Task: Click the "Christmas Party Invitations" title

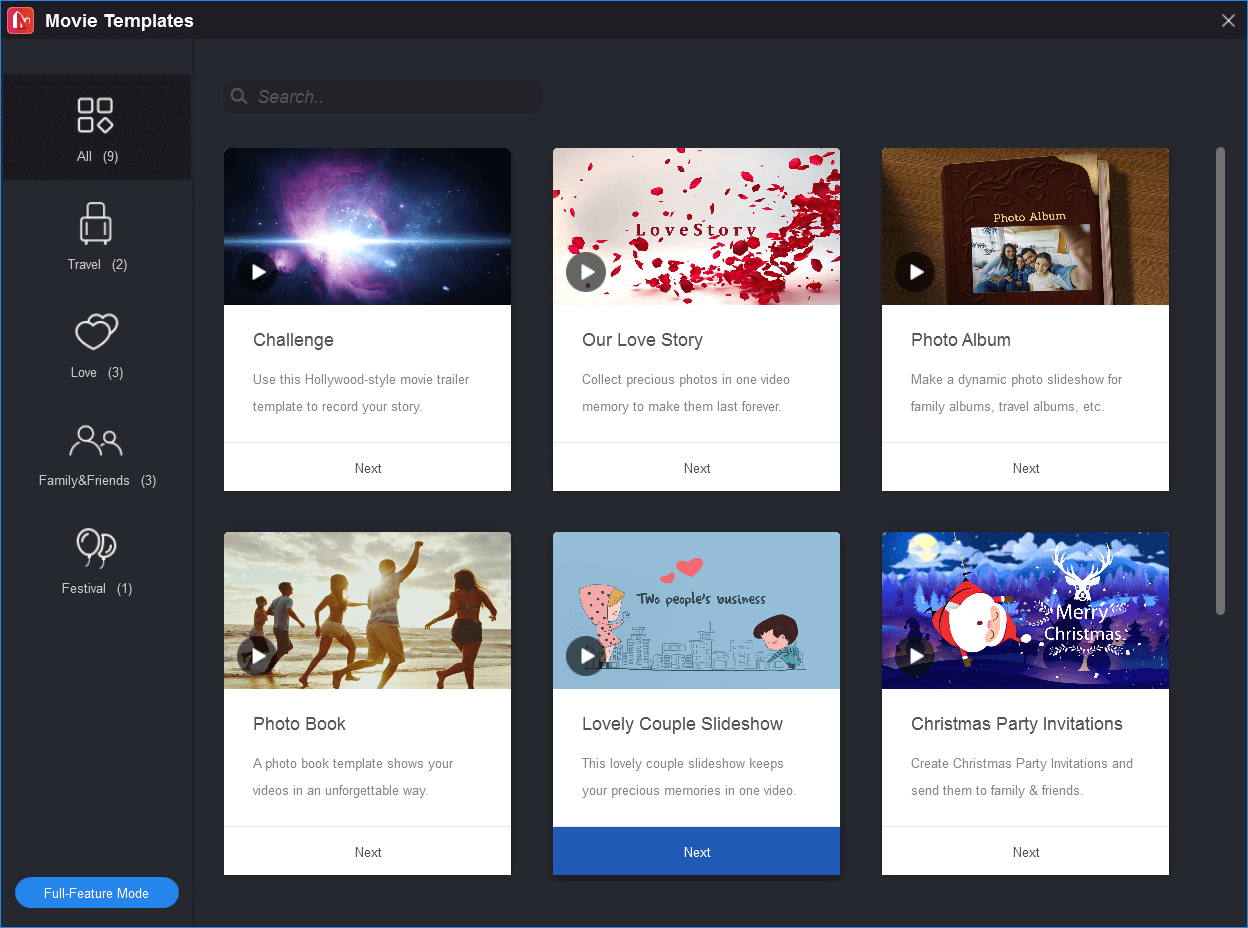Action: pos(1017,724)
